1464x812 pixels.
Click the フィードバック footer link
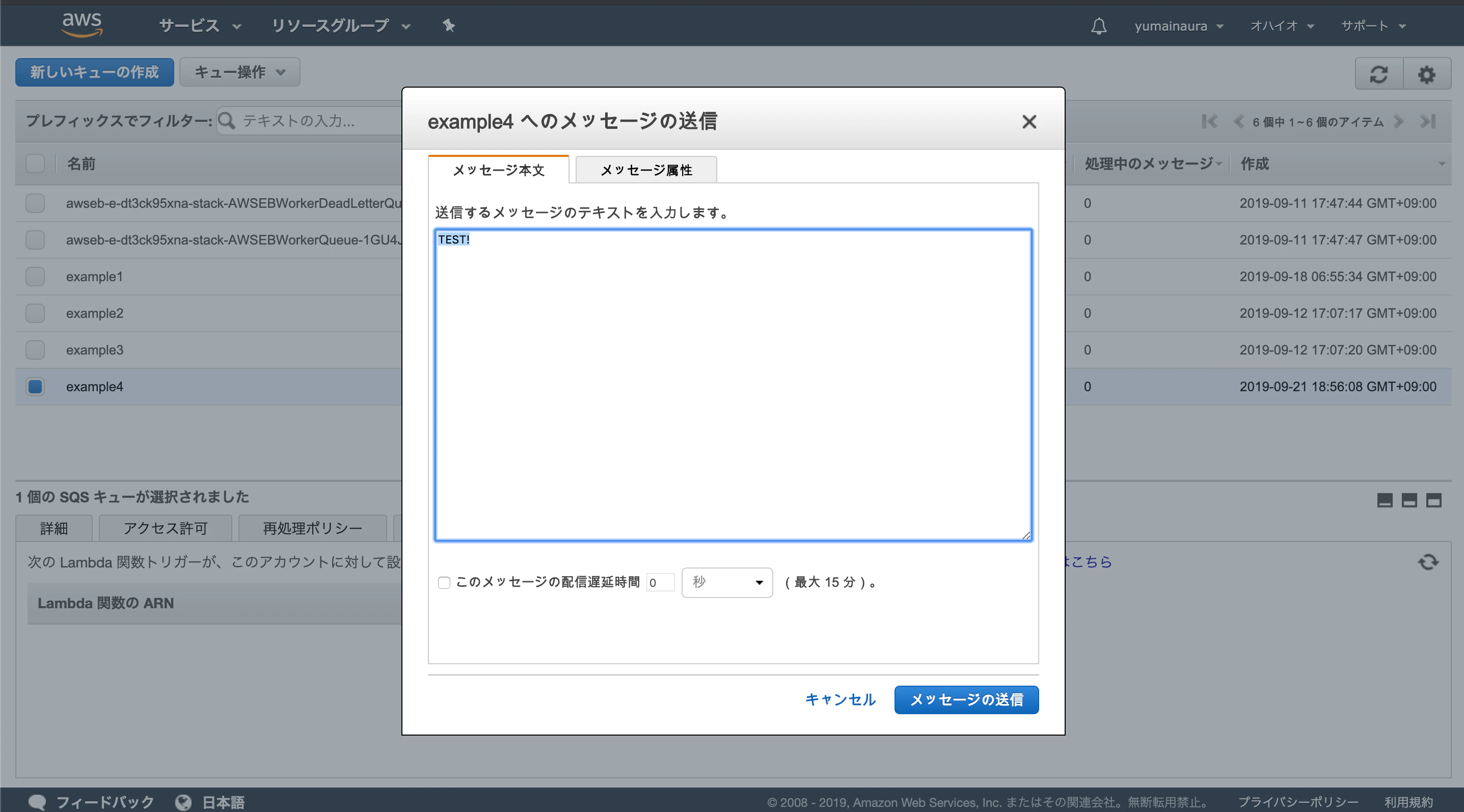click(x=105, y=802)
